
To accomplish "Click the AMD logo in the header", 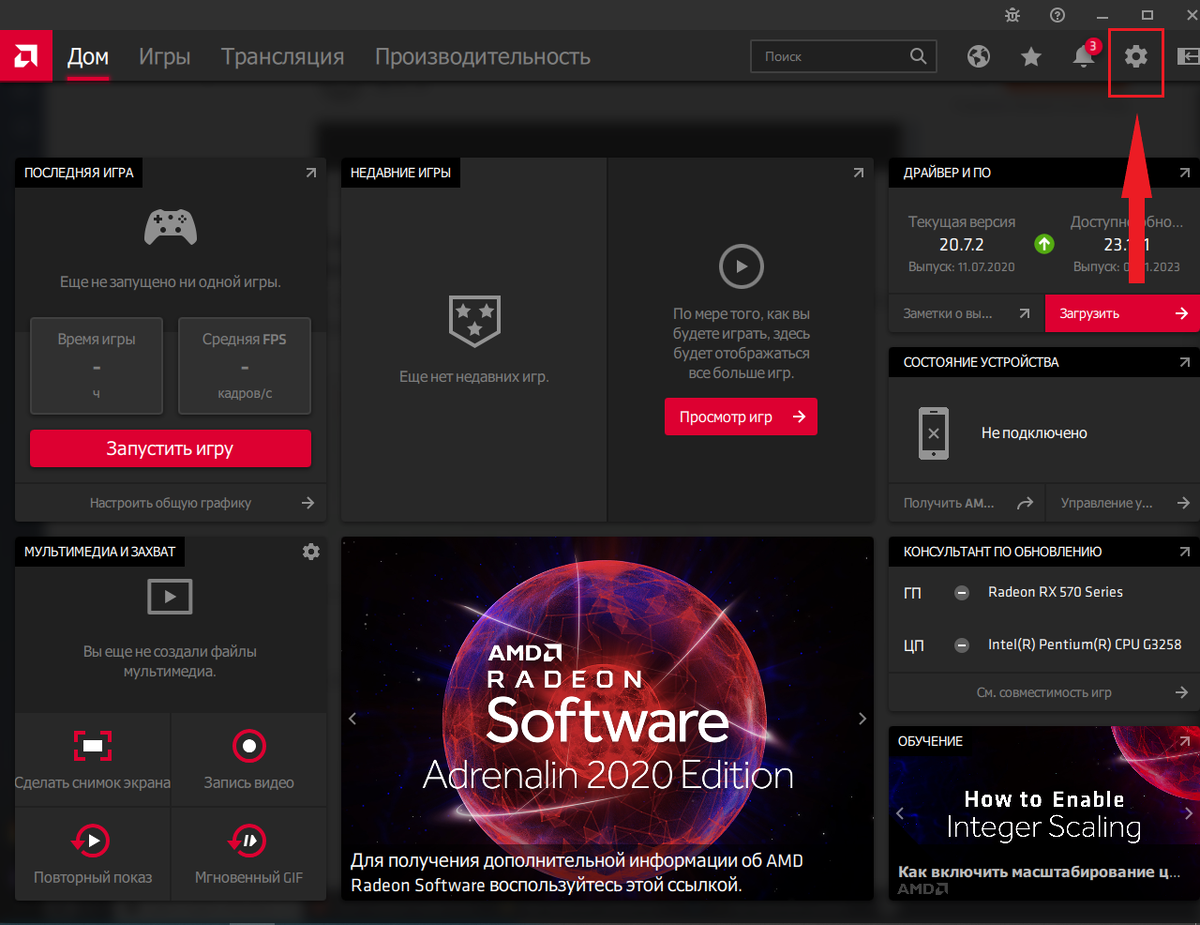I will point(24,57).
